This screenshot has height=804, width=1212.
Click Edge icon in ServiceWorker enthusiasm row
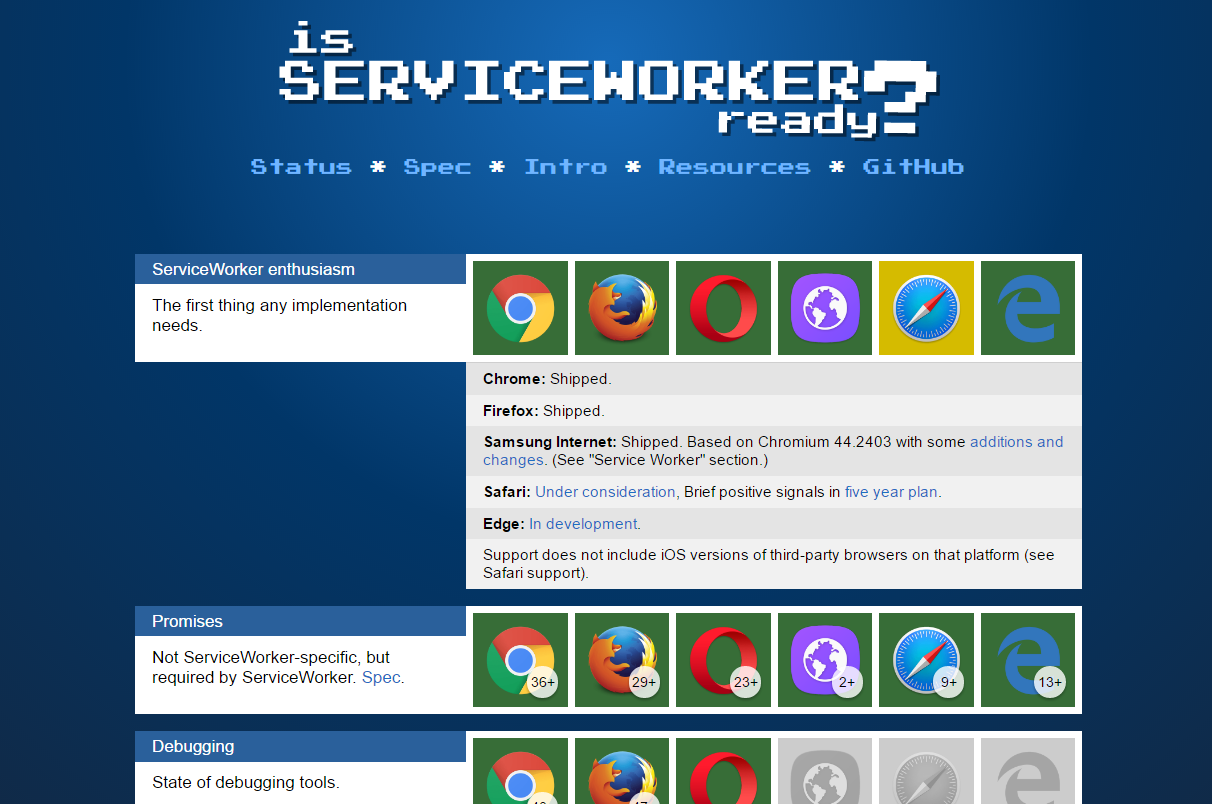(1028, 308)
